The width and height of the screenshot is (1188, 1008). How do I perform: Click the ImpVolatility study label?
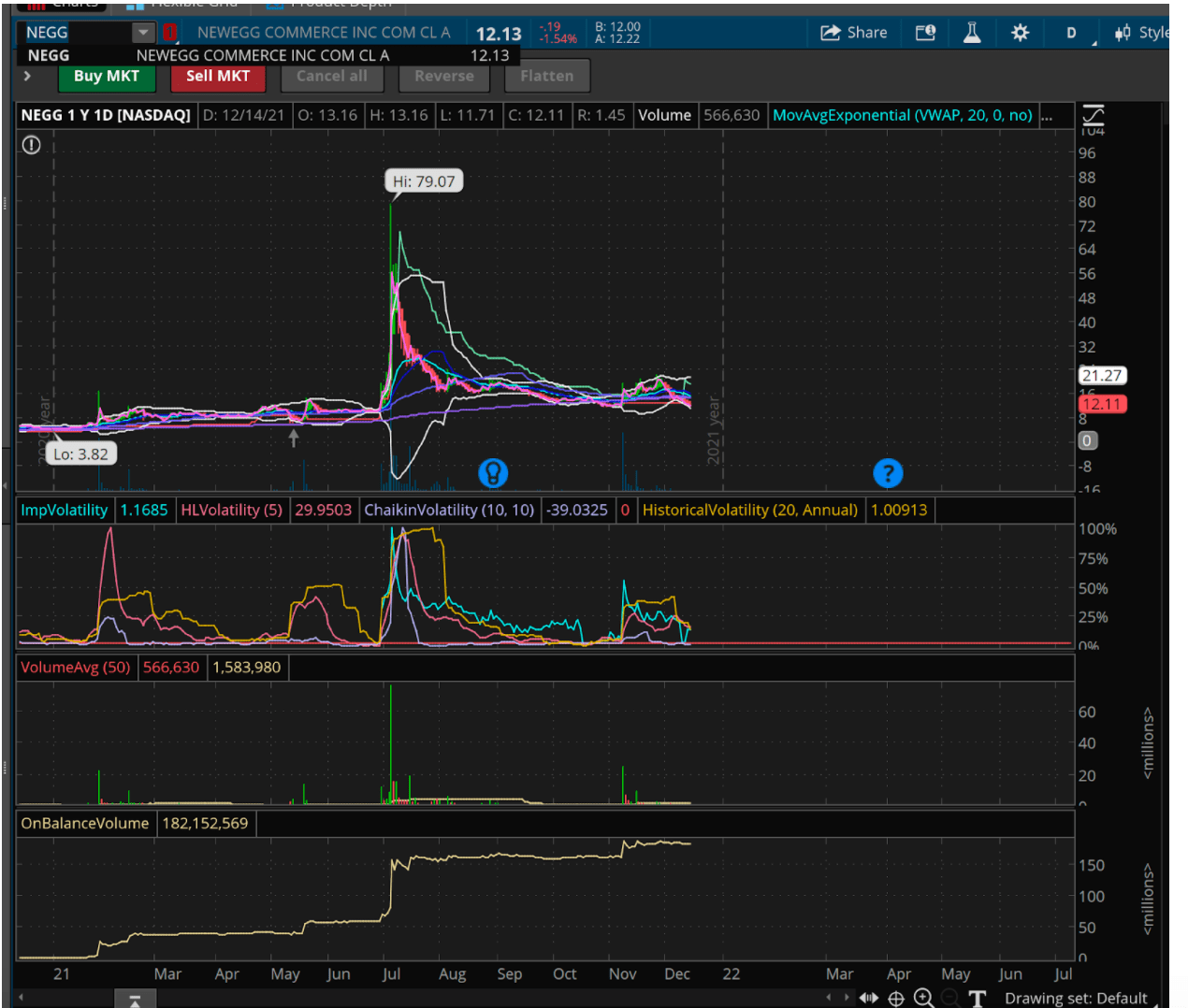(x=65, y=510)
